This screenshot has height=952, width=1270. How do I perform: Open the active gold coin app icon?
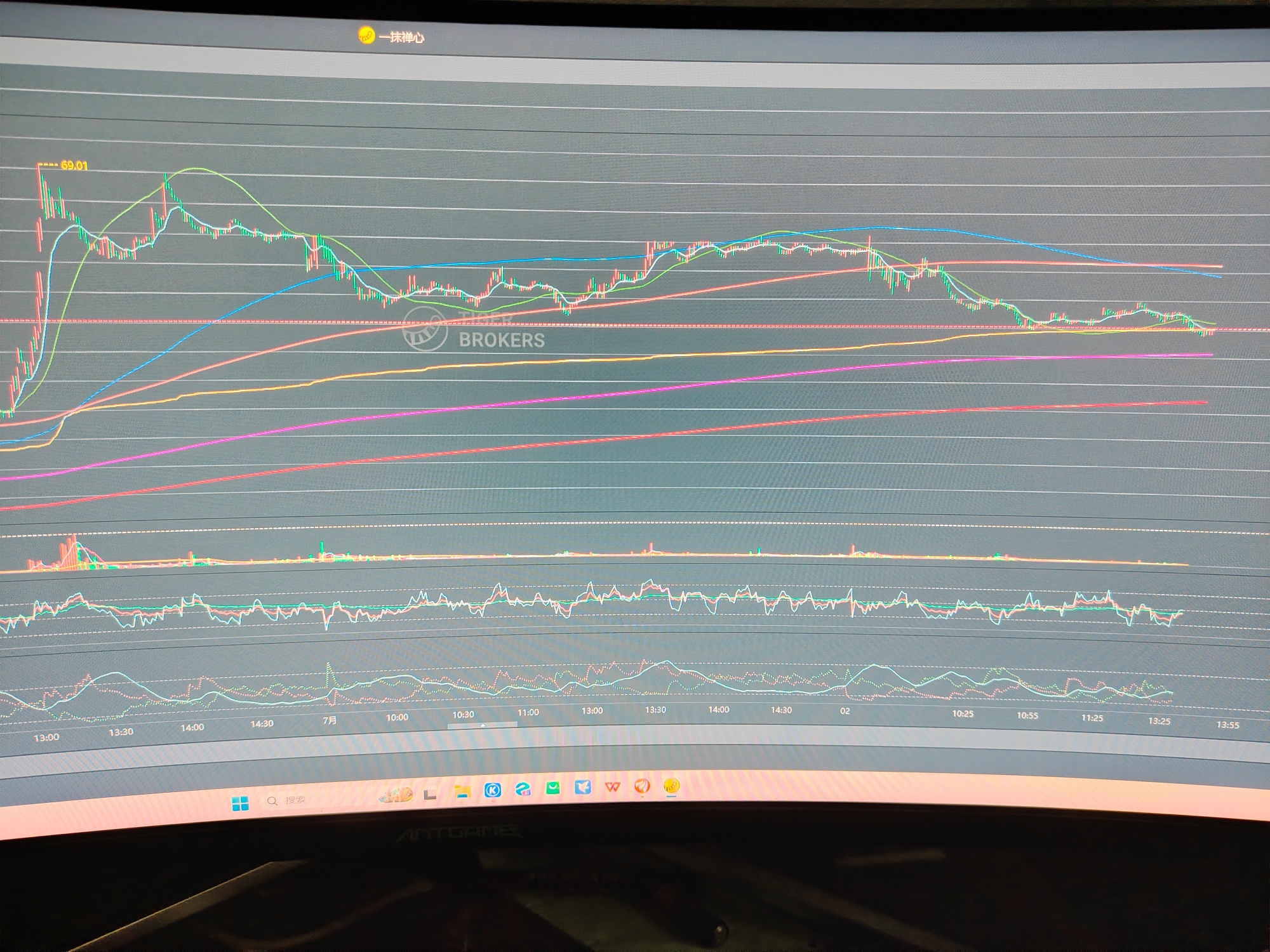[x=671, y=786]
